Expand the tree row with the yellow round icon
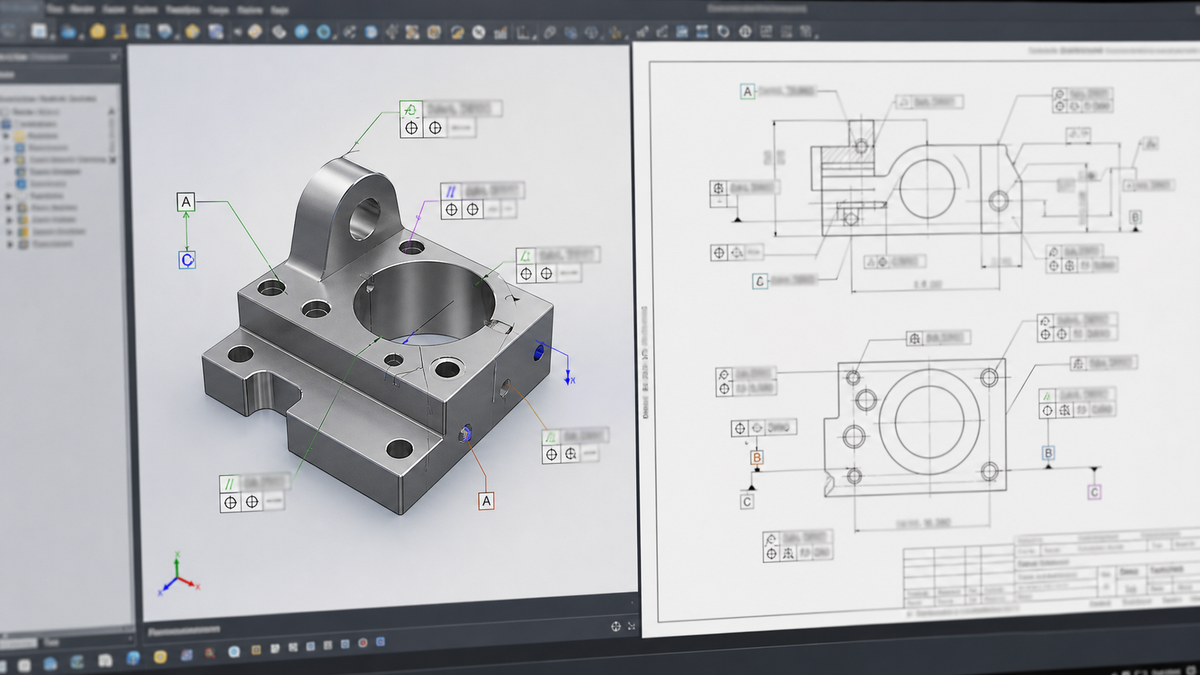1200x675 pixels. pos(6,136)
